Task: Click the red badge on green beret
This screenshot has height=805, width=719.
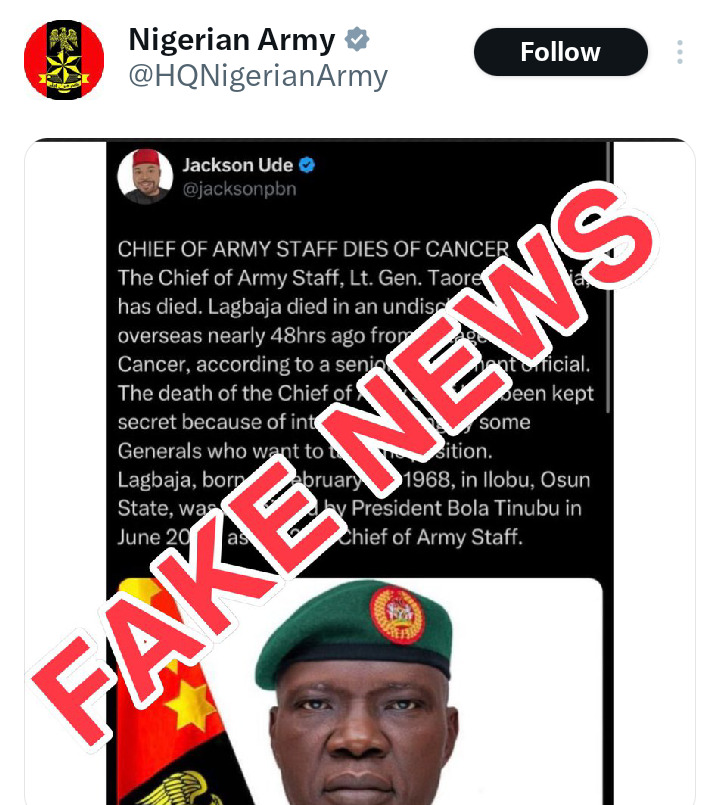Action: pos(397,615)
